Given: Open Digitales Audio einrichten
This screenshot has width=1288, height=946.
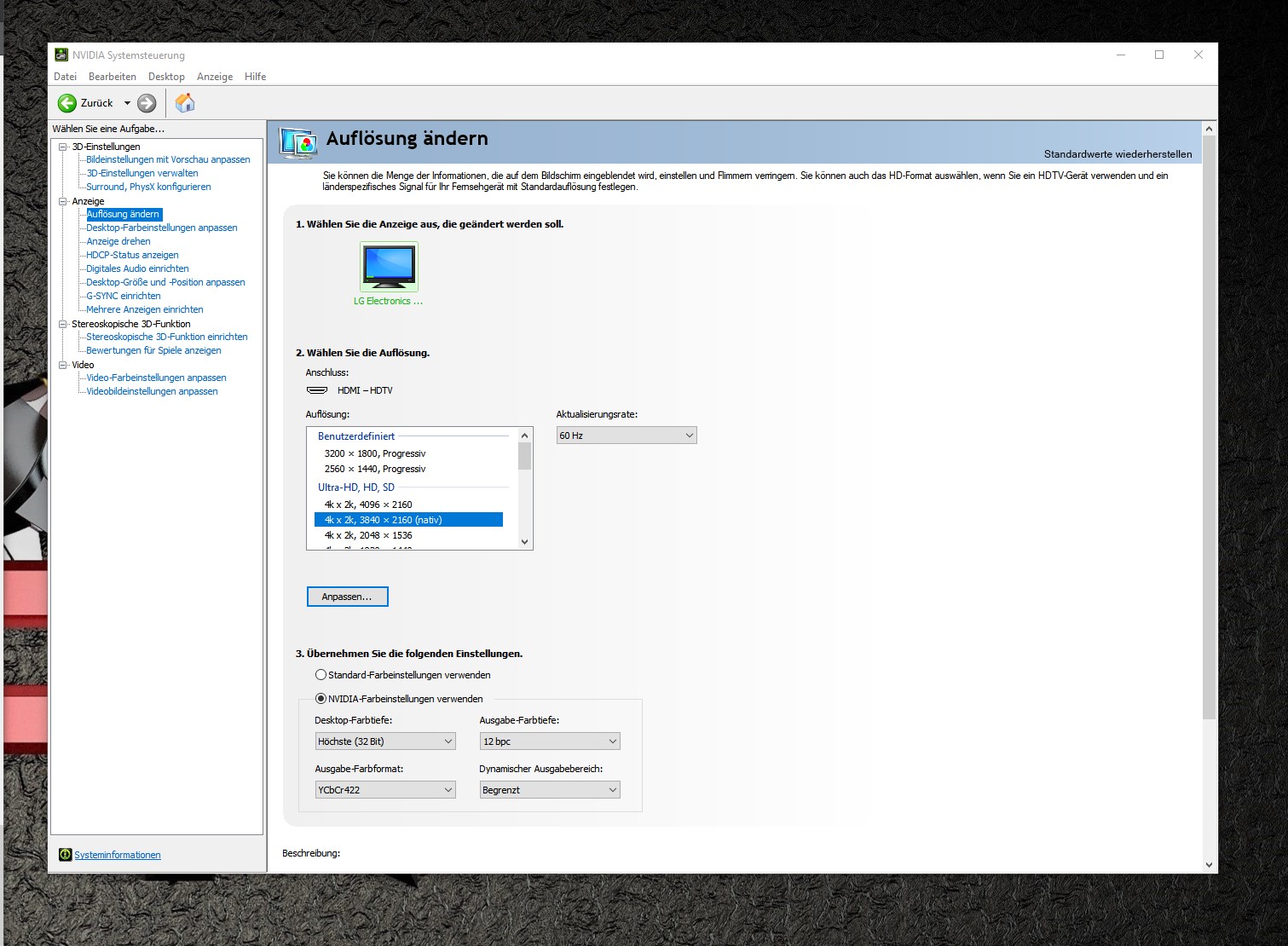Looking at the screenshot, I should pos(137,268).
